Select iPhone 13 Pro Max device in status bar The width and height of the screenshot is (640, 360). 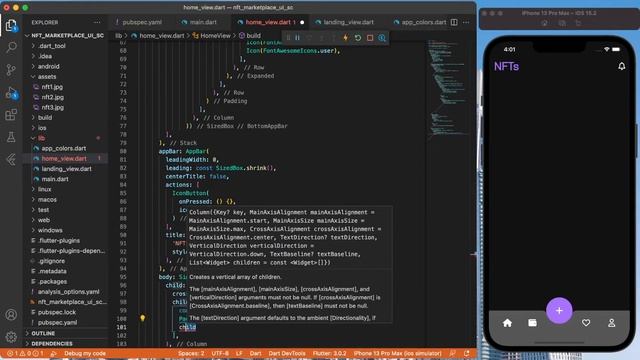click(x=397, y=353)
